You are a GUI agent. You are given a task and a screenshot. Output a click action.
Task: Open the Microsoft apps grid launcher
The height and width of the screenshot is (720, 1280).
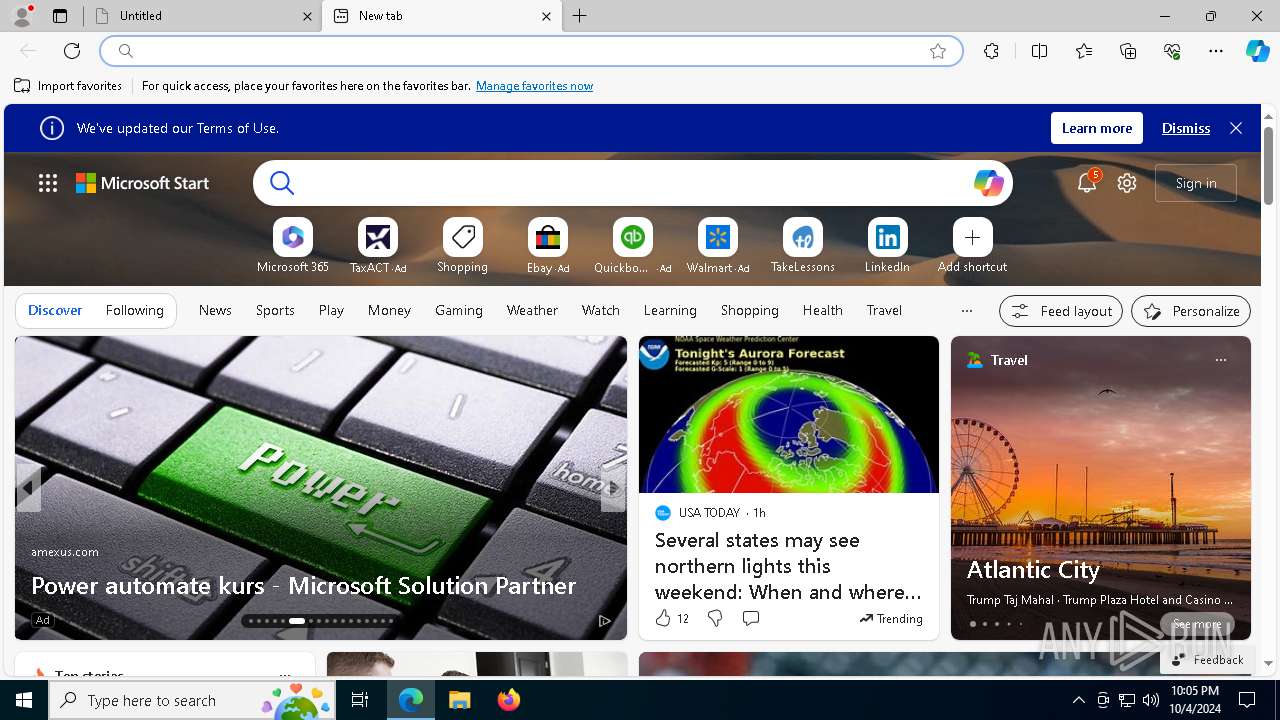click(x=48, y=183)
